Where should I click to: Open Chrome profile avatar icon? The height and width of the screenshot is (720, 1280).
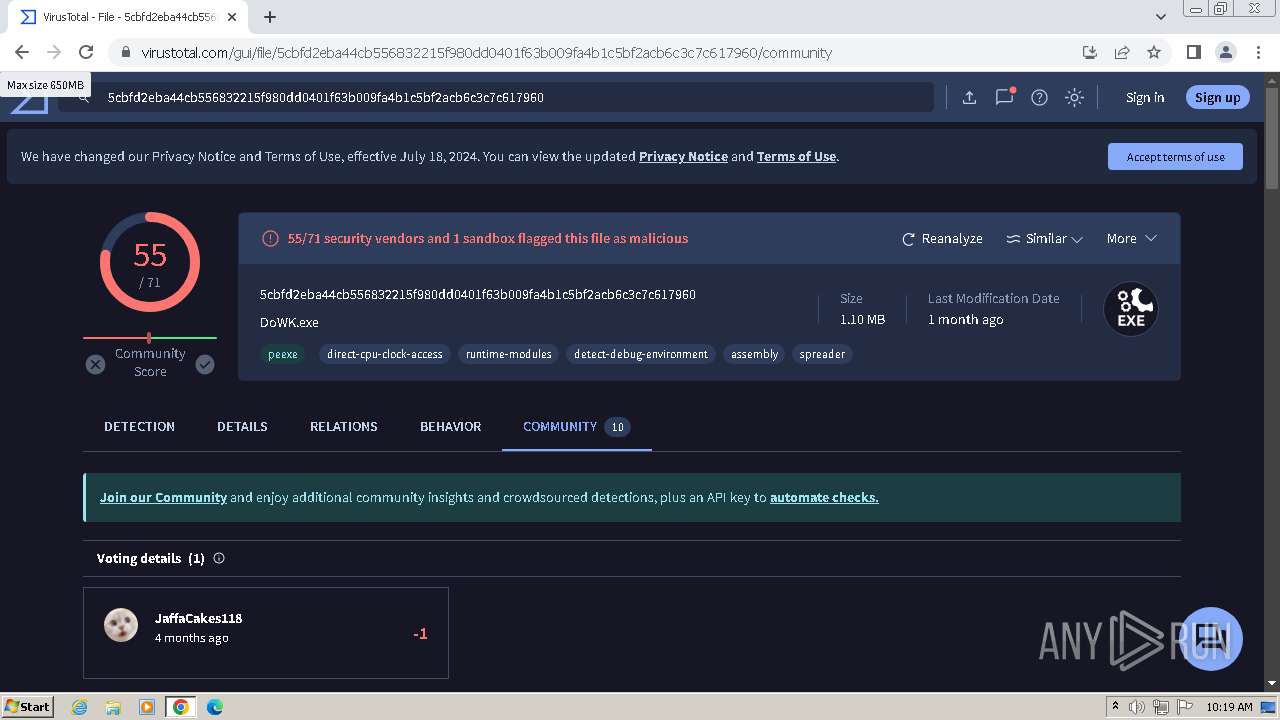(x=1225, y=52)
